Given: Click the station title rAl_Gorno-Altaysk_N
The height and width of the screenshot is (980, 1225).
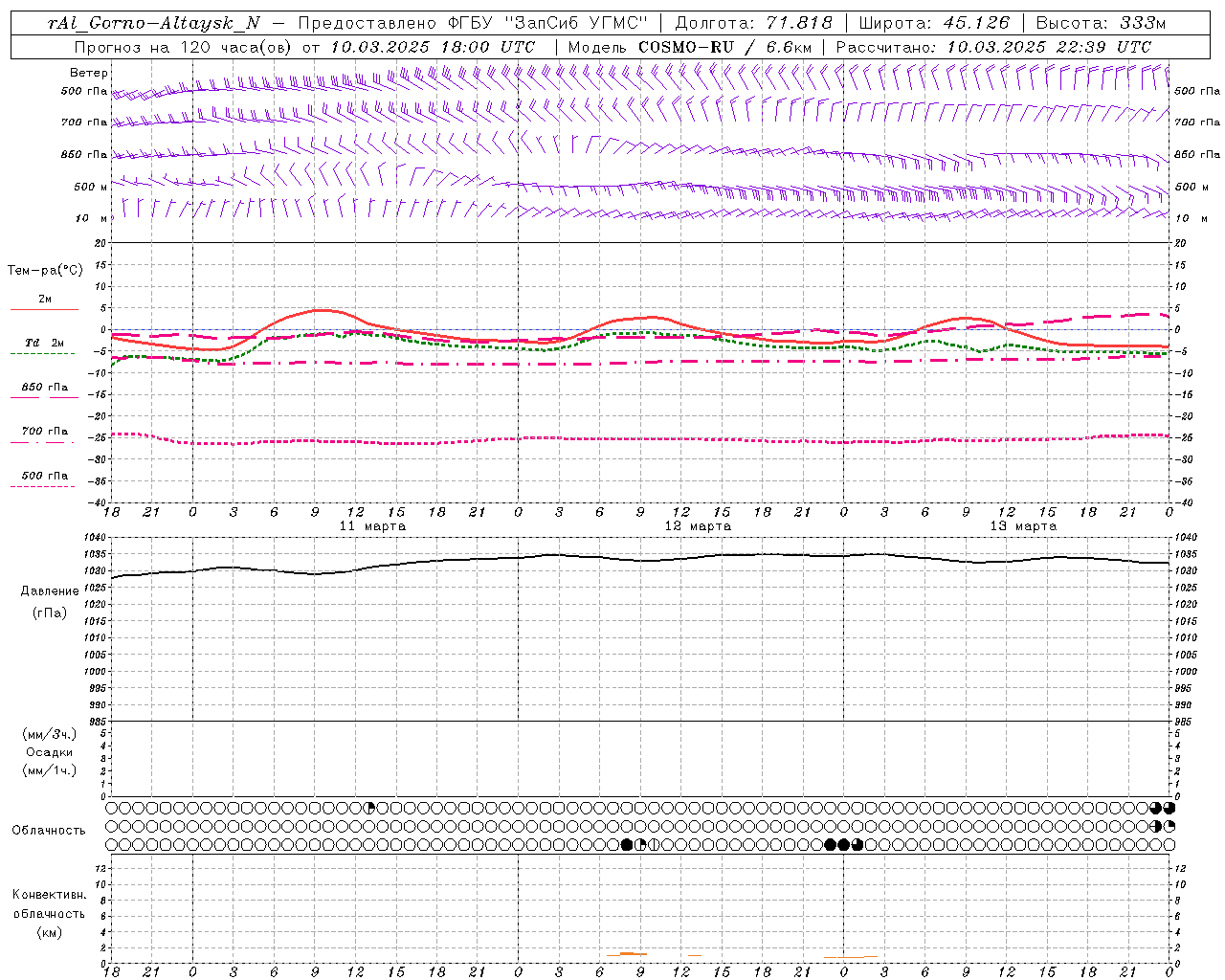Looking at the screenshot, I should tap(154, 23).
